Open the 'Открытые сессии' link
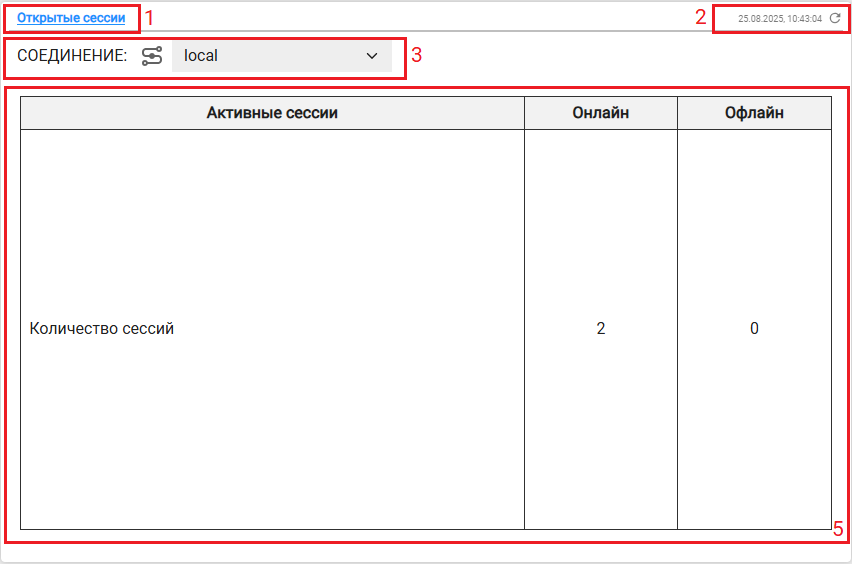Image resolution: width=852 pixels, height=564 pixels. click(x=71, y=18)
